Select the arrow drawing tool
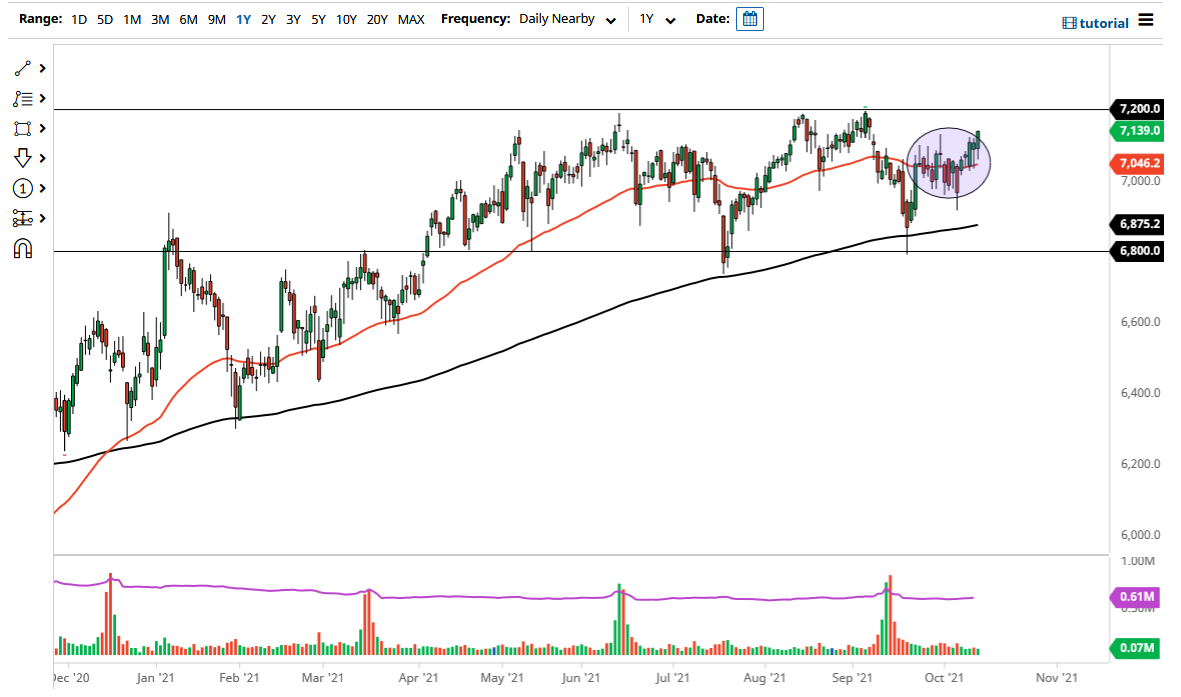1181x697 pixels. click(x=20, y=158)
